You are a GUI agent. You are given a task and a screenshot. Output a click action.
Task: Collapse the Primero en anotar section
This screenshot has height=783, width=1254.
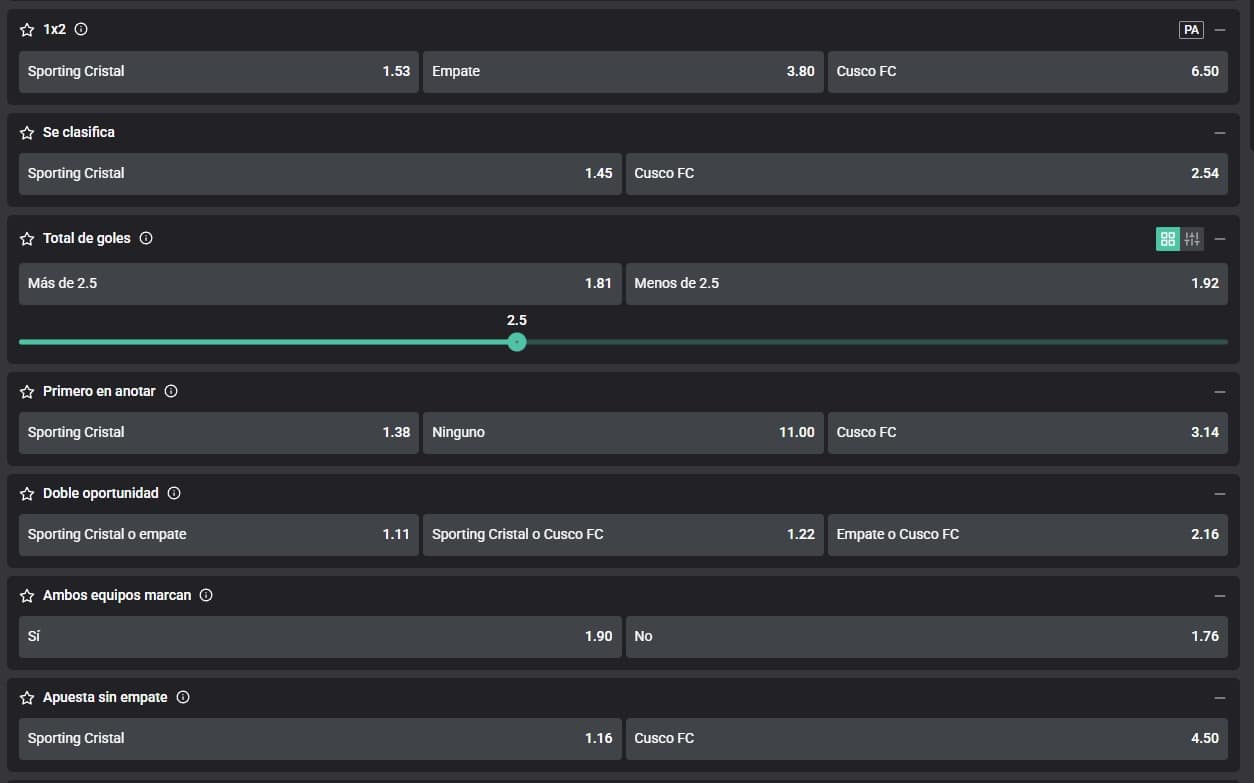(1219, 392)
